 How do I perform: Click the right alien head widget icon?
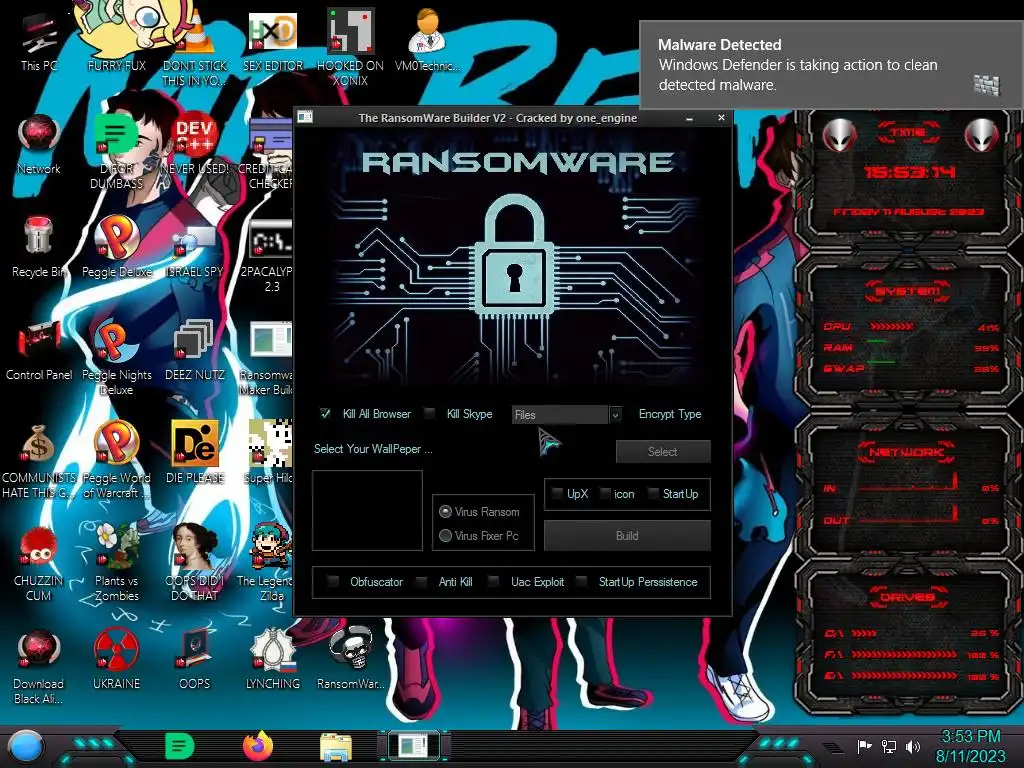pos(982,135)
